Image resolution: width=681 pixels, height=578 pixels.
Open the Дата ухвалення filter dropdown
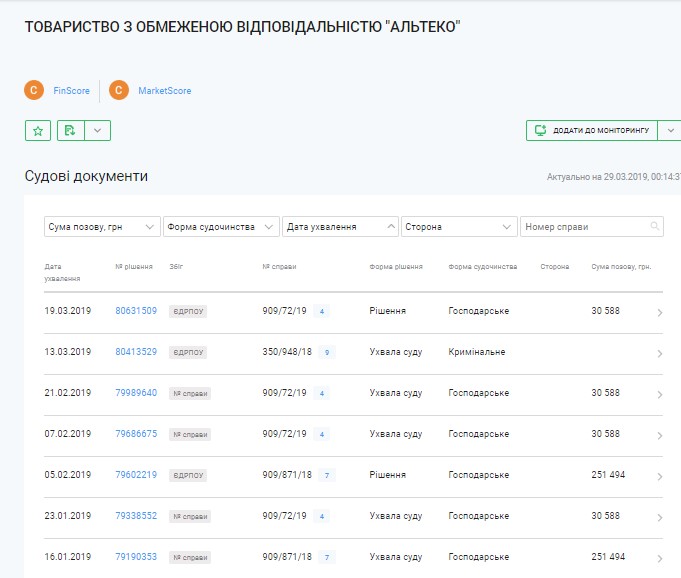340,227
